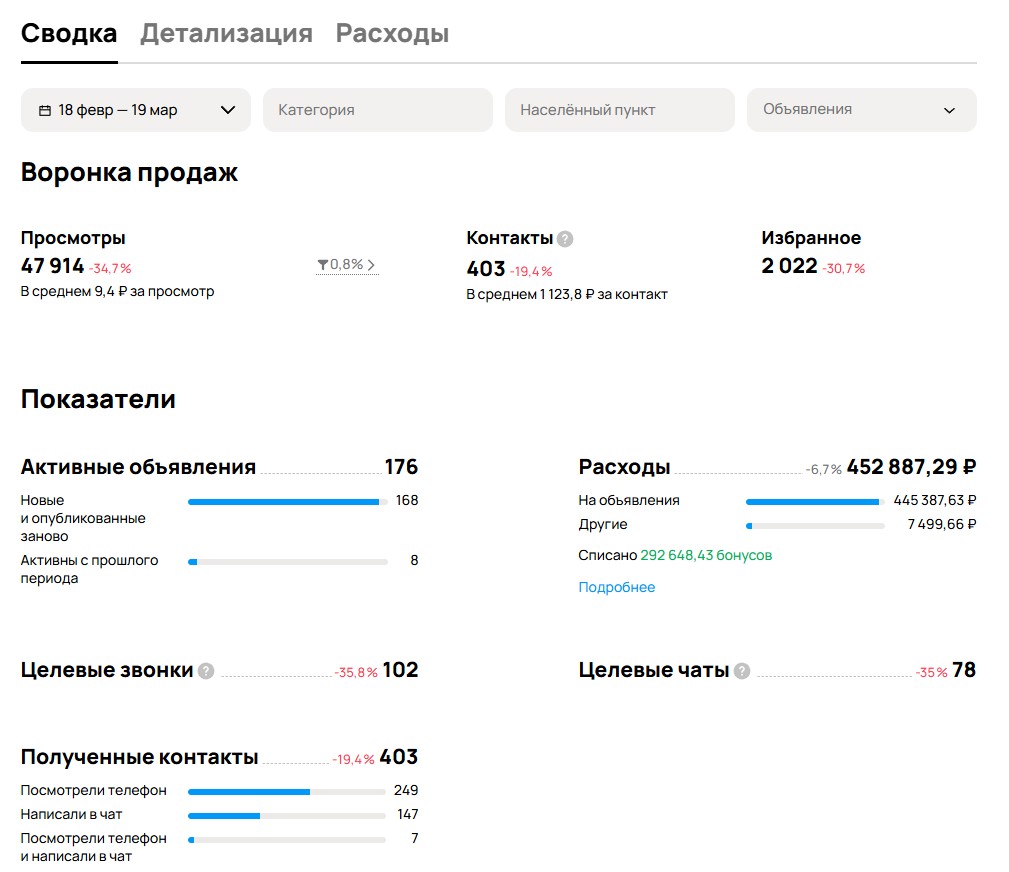Viewport: 1009px width, 872px height.
Task: Click the Активные объявления total 176
Action: (402, 467)
